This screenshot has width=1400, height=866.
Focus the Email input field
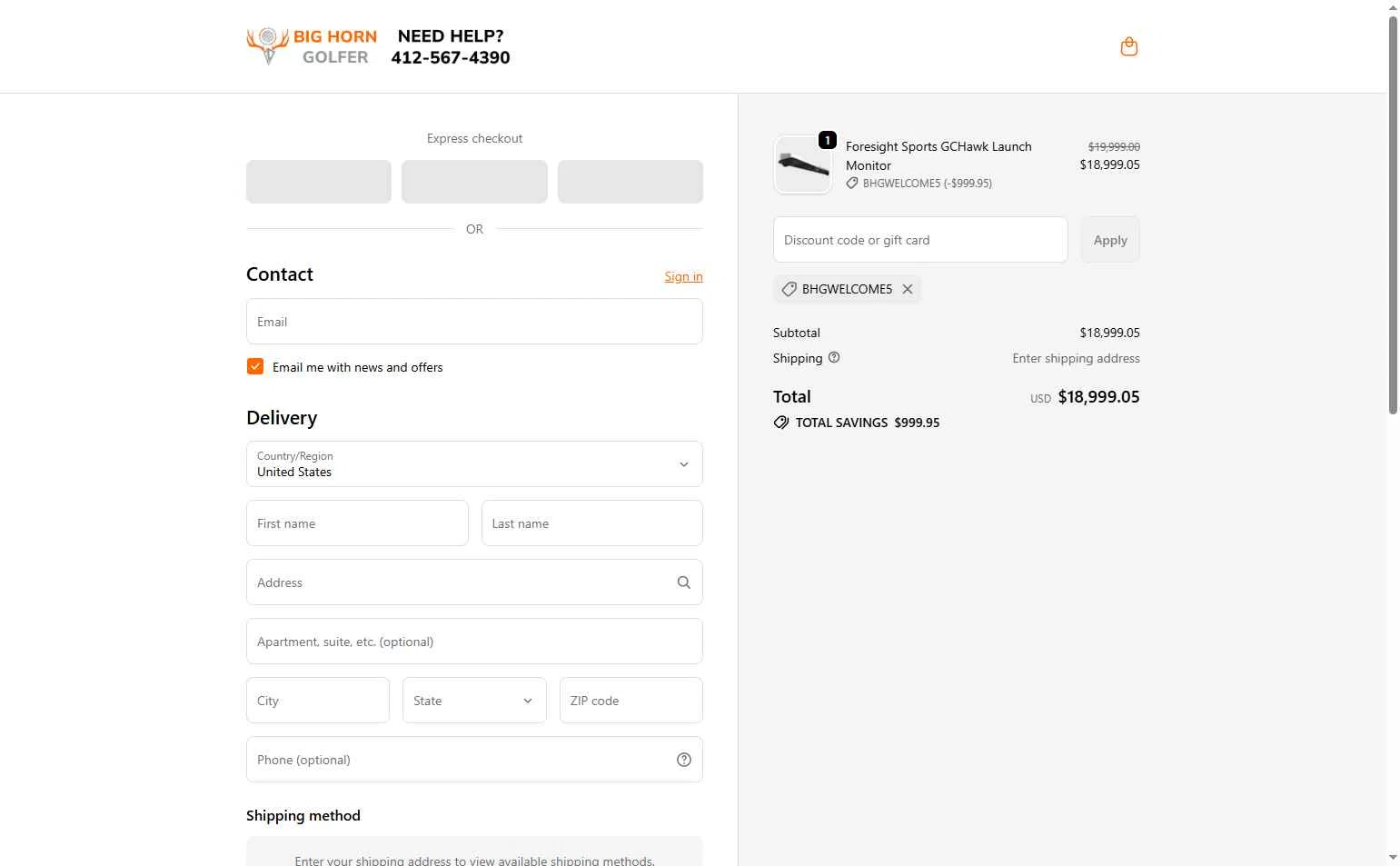474,322
